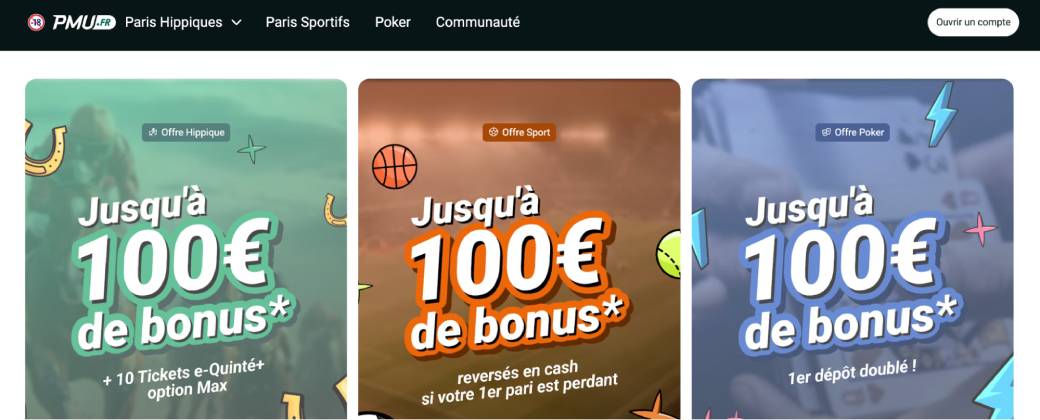1040x420 pixels.
Task: Click the blue lightning bolt on poker card
Action: 941,114
